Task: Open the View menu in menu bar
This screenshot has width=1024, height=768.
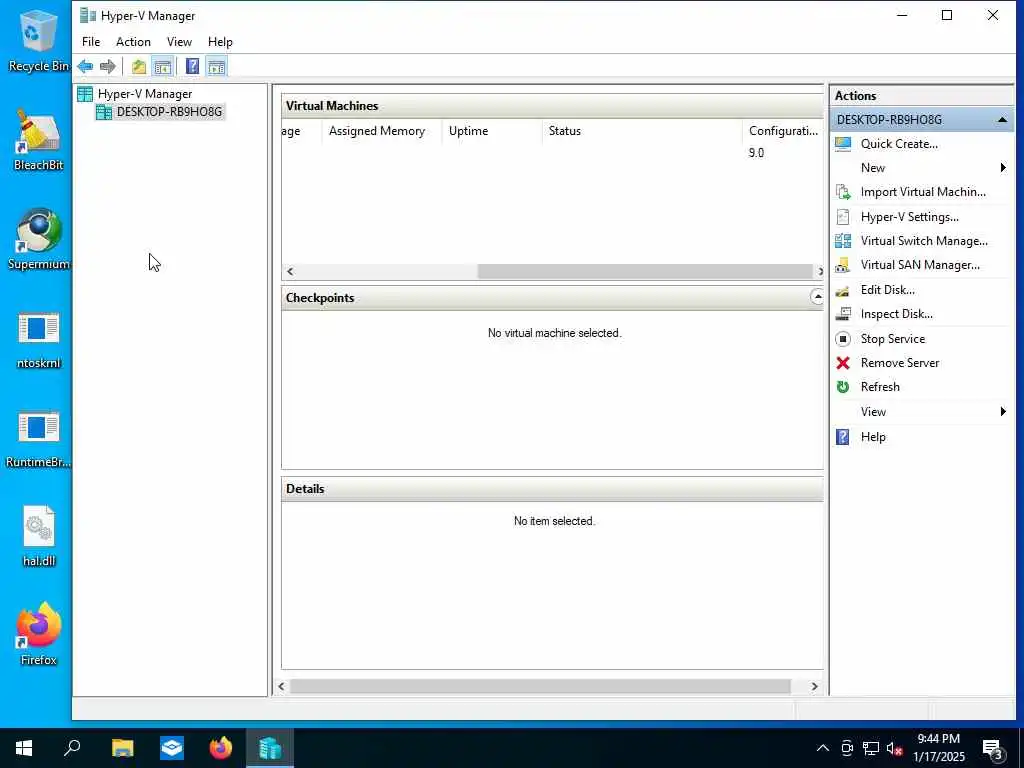Action: click(x=179, y=42)
